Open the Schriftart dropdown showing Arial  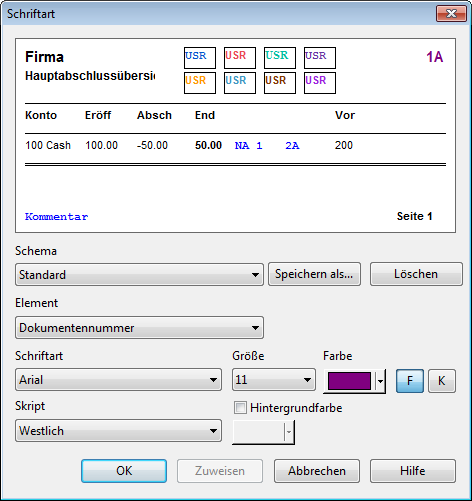click(x=118, y=380)
